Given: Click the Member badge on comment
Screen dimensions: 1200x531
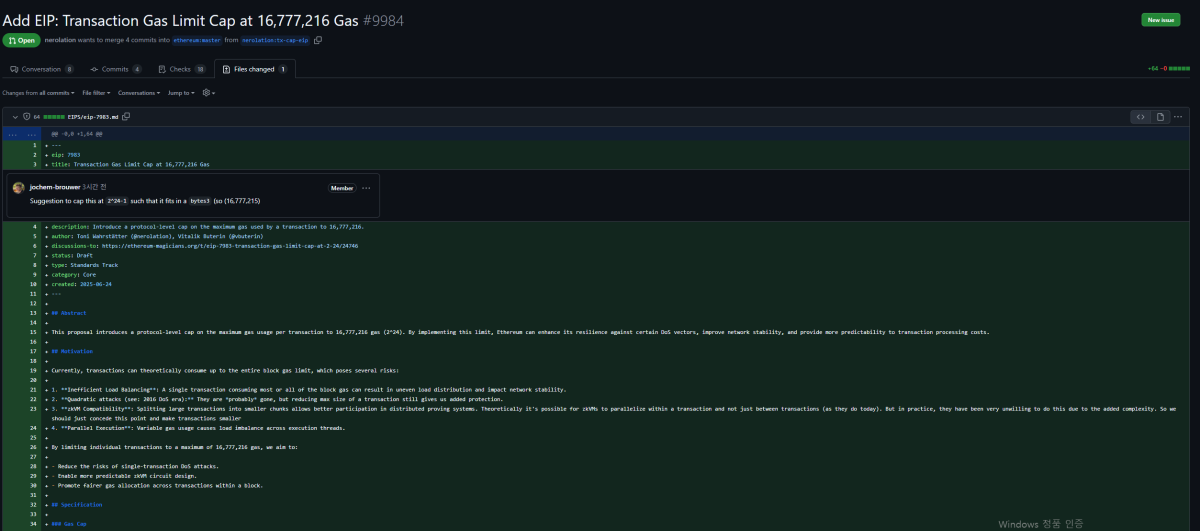Looking at the screenshot, I should [342, 188].
